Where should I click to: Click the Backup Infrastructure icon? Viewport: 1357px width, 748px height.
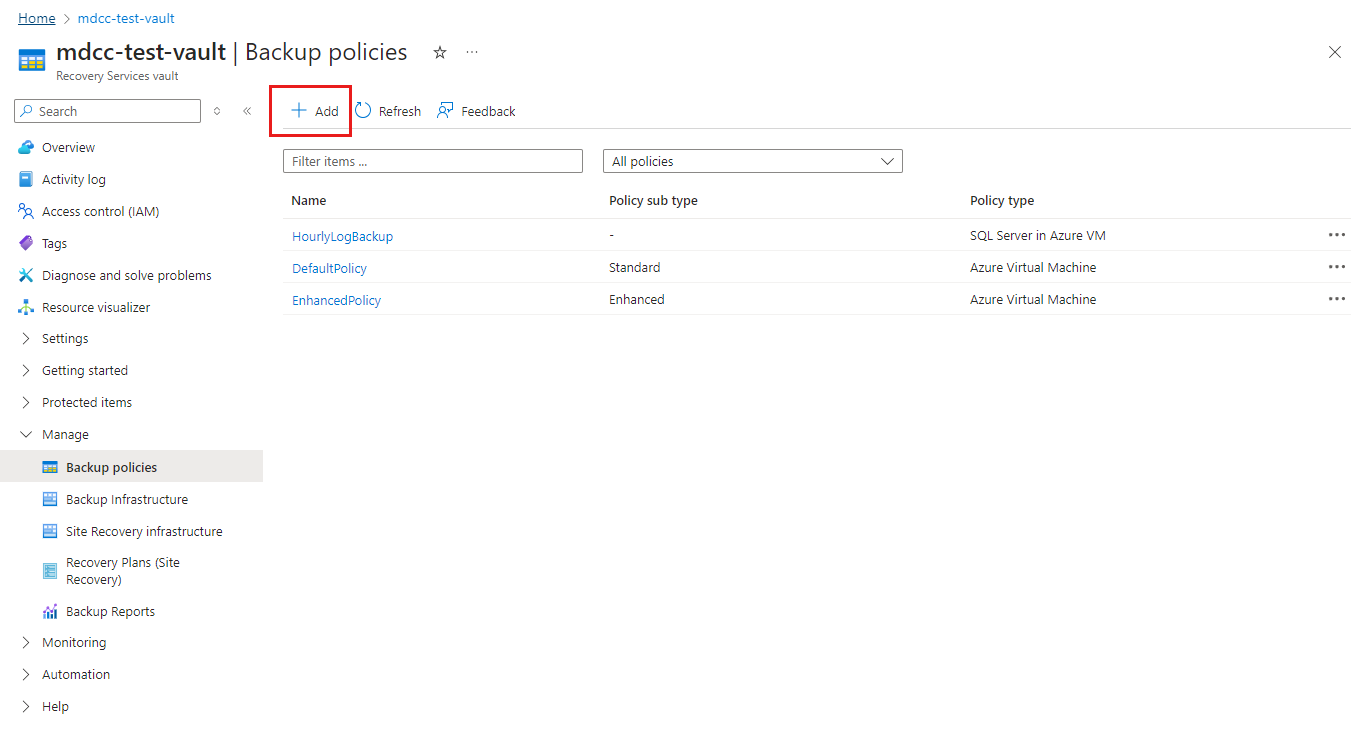[x=50, y=500]
